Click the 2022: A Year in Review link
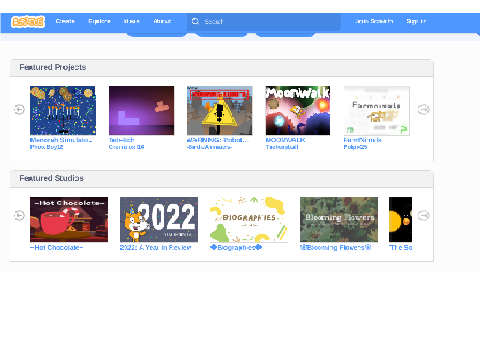Viewport: 480px width, 360px height. [x=155, y=248]
